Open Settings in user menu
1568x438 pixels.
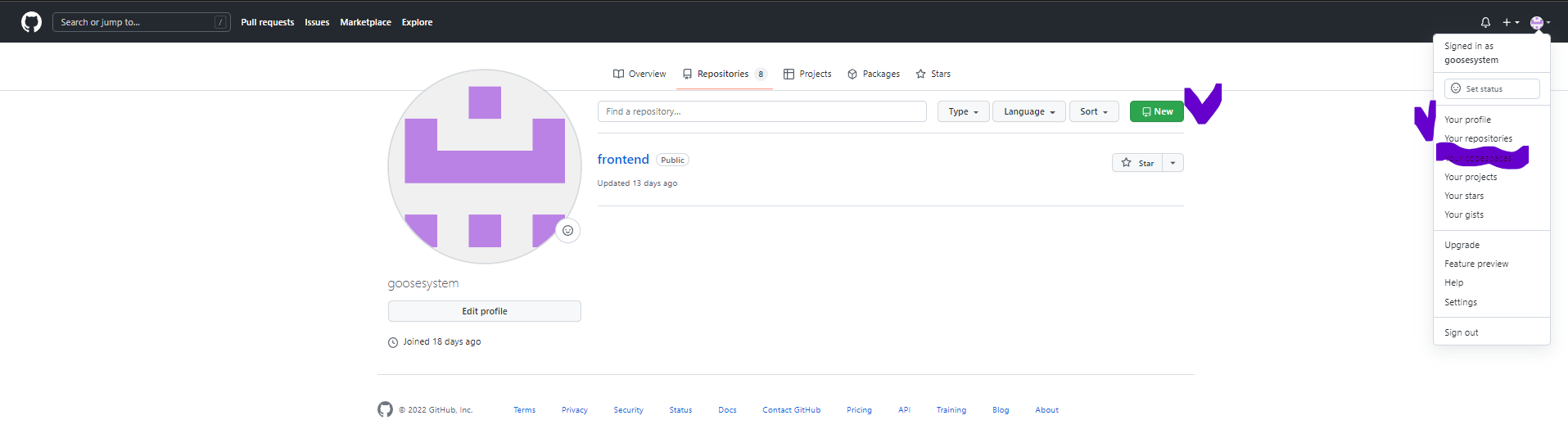[1461, 302]
